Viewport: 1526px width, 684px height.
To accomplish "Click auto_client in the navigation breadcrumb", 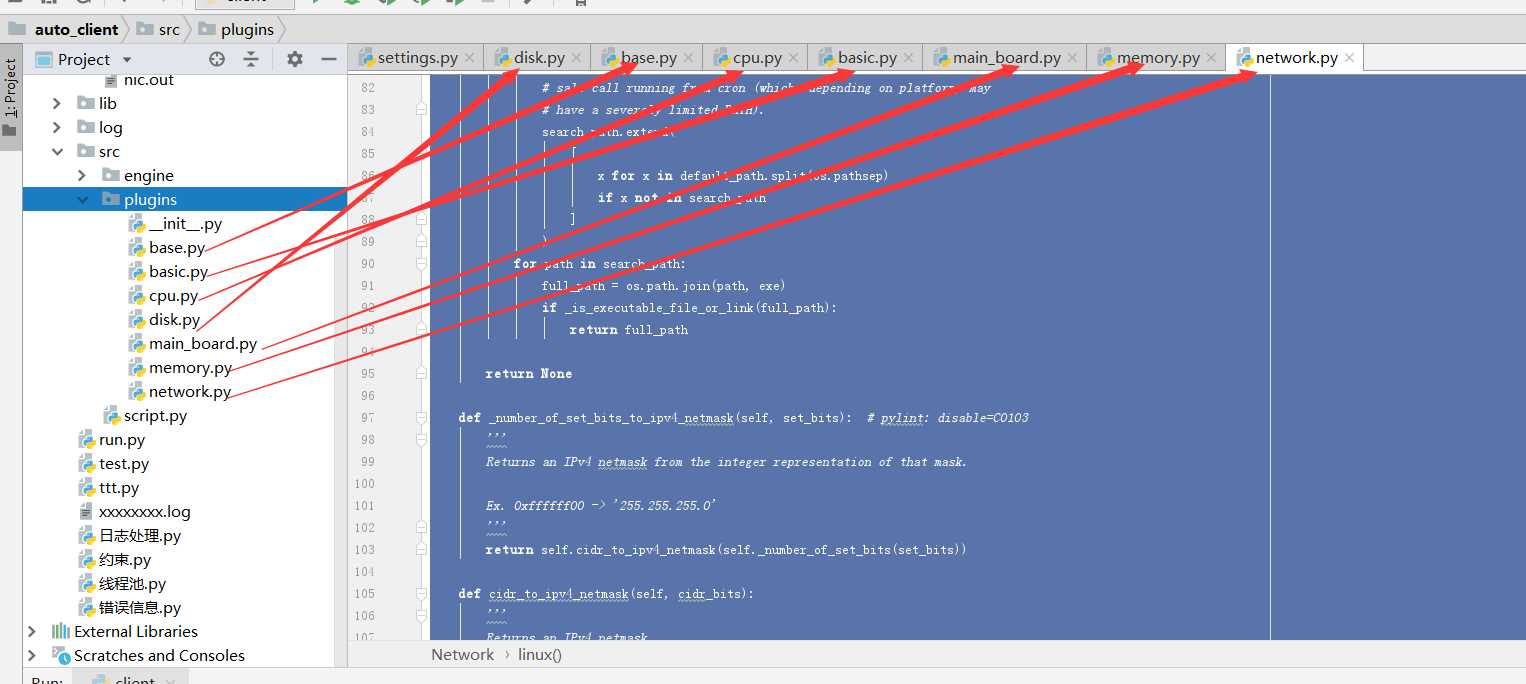I will point(76,29).
